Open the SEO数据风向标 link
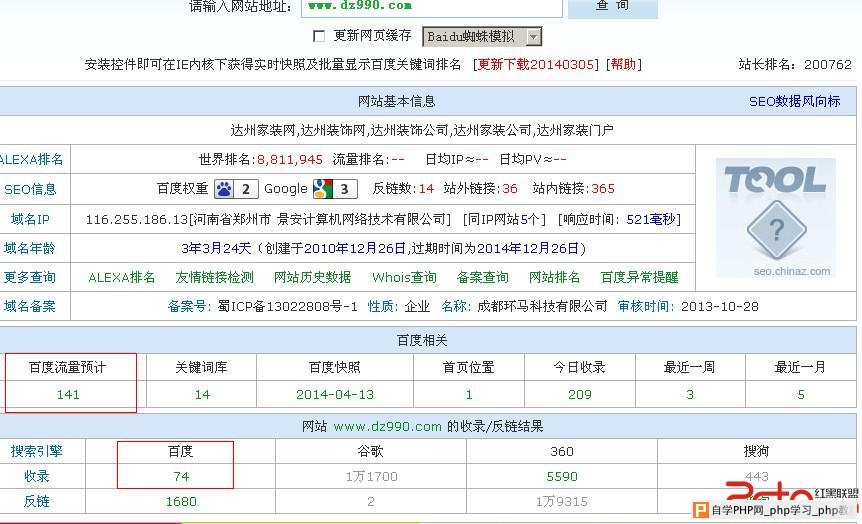This screenshot has height=524, width=862. click(794, 101)
